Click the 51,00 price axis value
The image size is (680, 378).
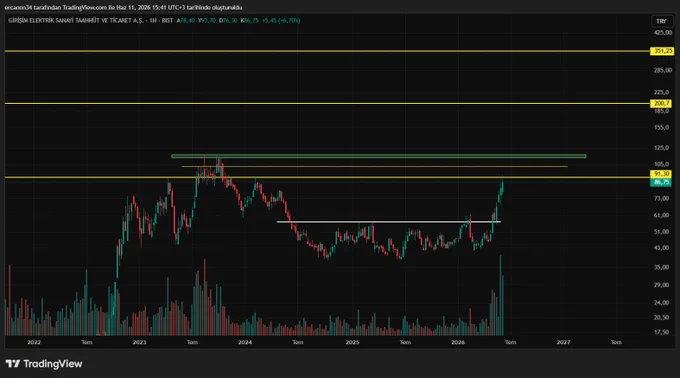[x=661, y=232]
